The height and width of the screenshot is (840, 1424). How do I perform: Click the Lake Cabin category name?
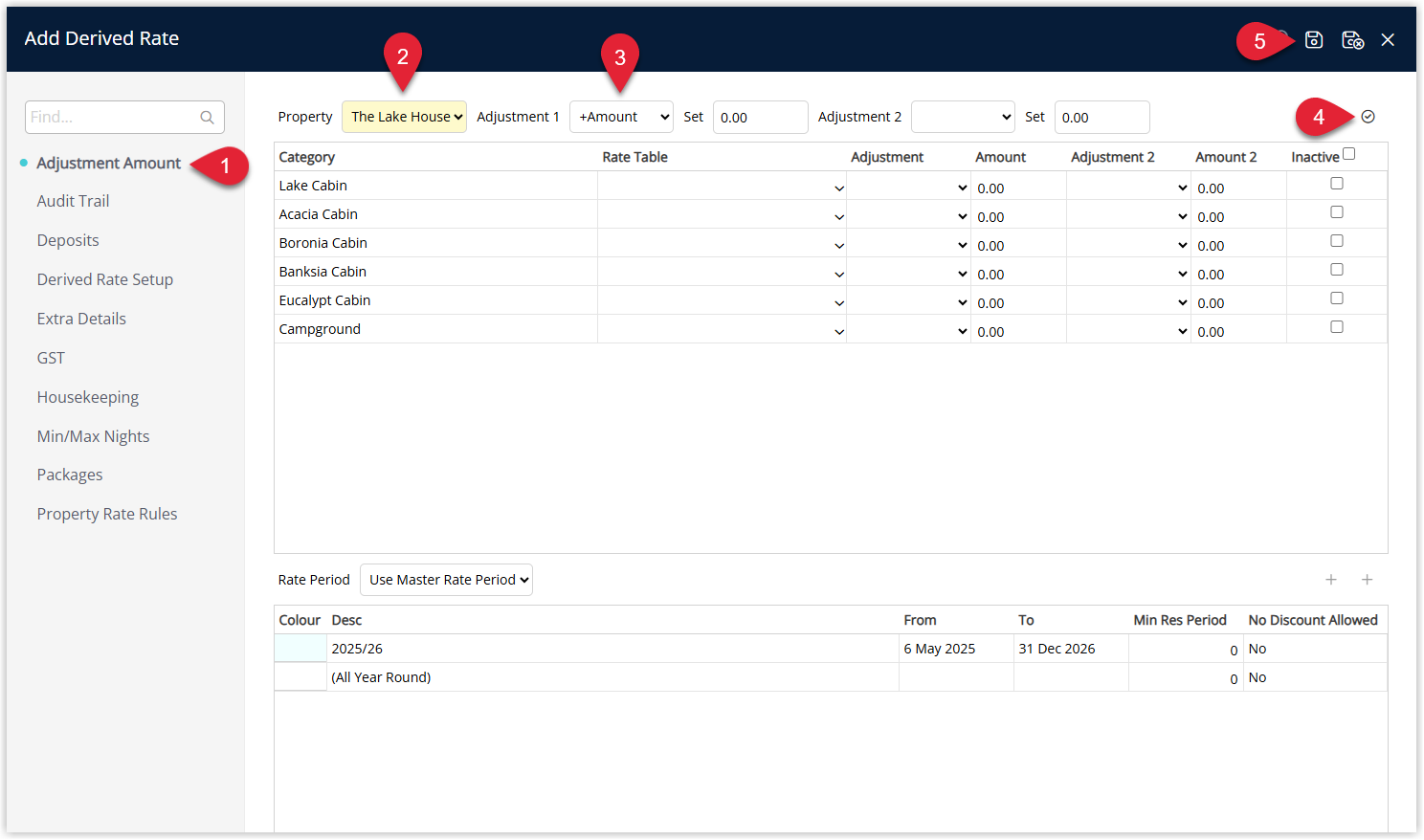[313, 186]
